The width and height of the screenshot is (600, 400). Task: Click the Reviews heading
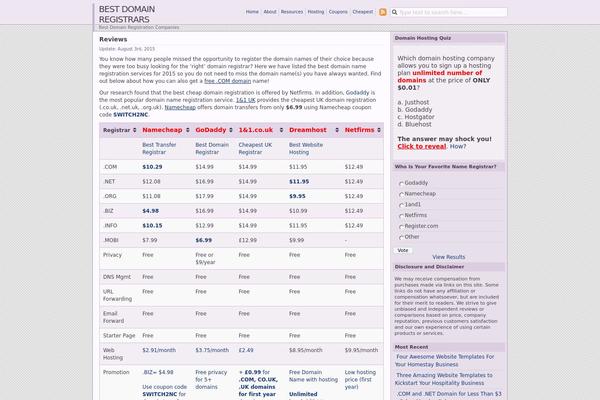pyautogui.click(x=113, y=39)
